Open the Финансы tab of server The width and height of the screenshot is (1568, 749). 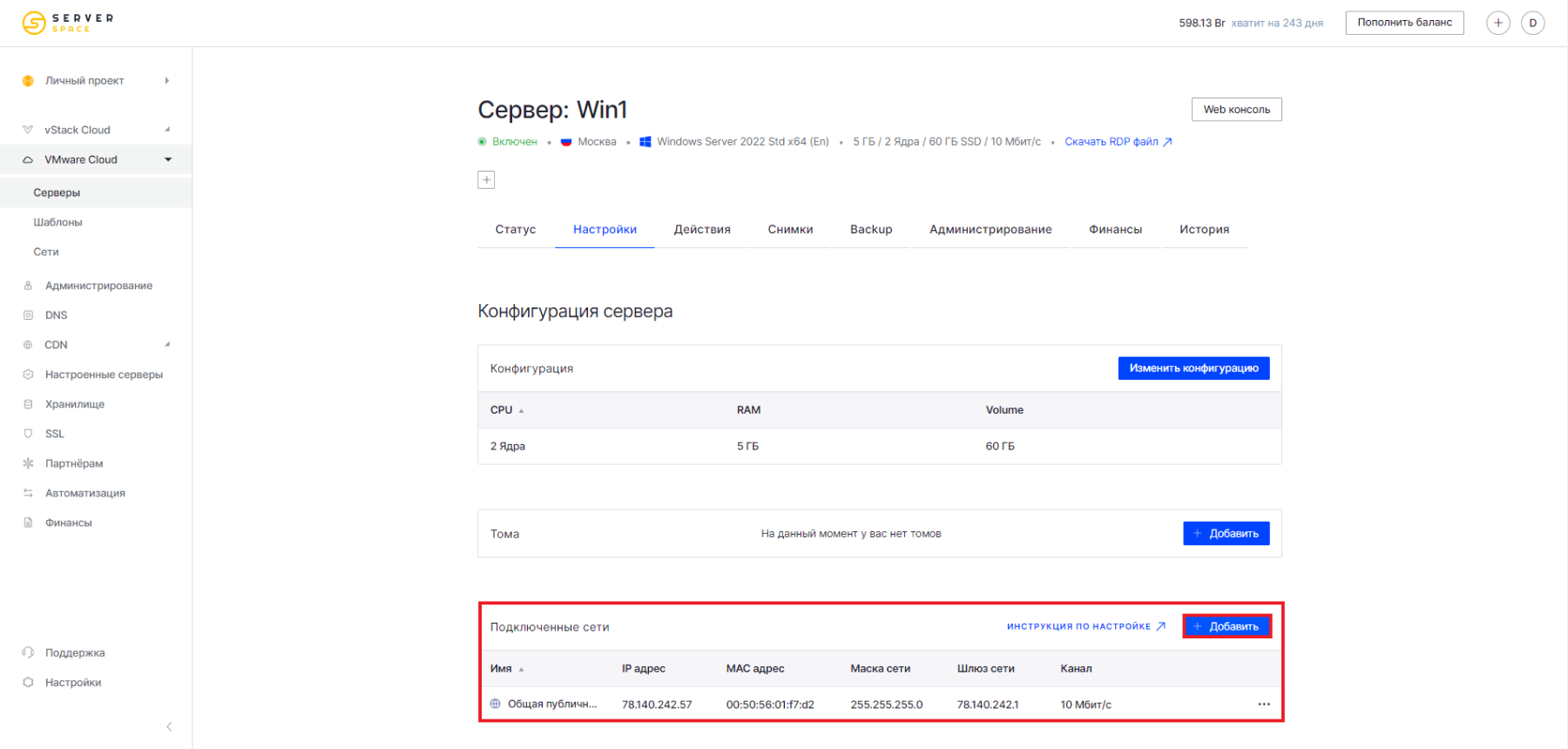[1115, 230]
